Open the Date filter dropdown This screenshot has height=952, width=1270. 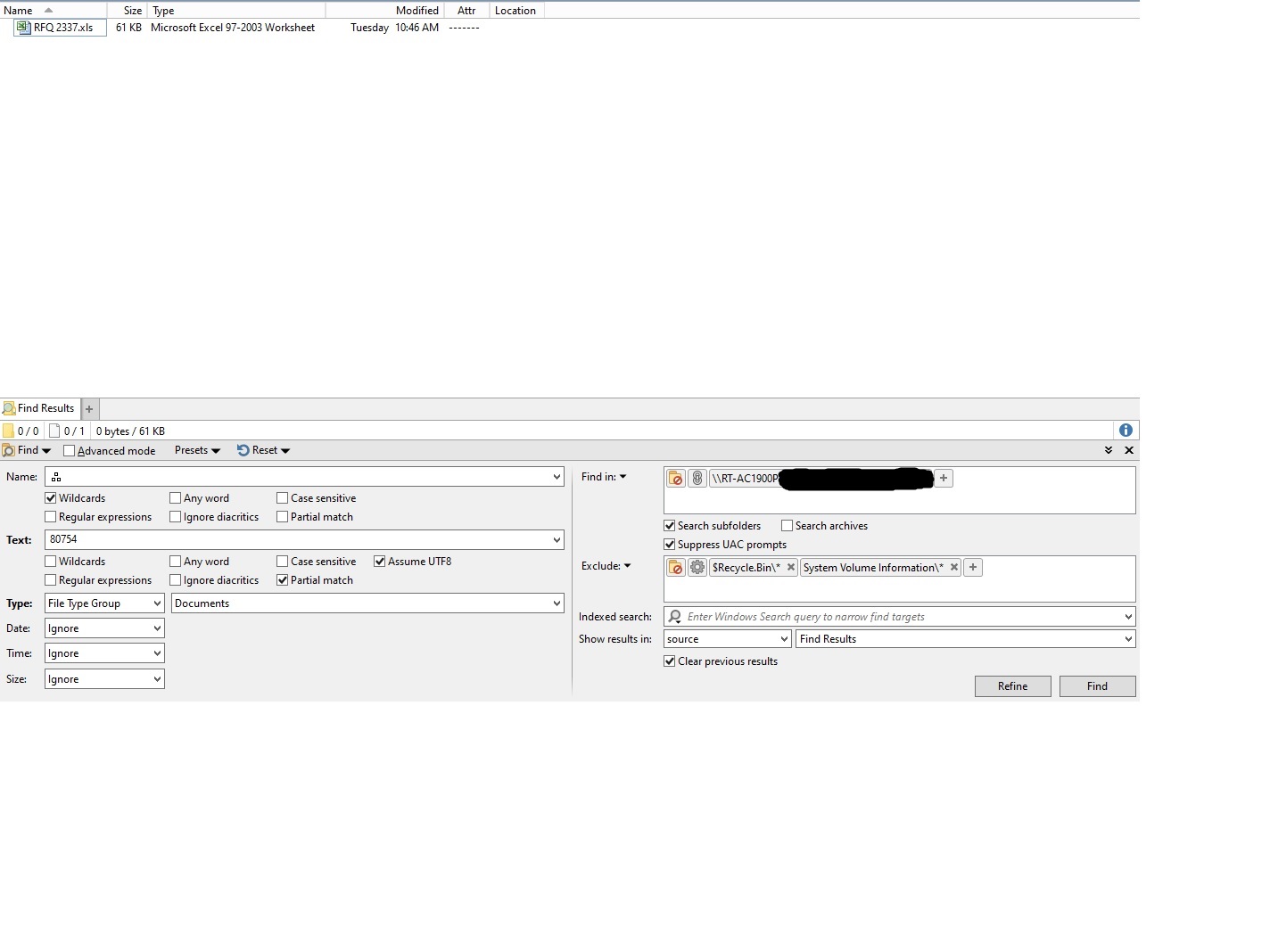[104, 628]
